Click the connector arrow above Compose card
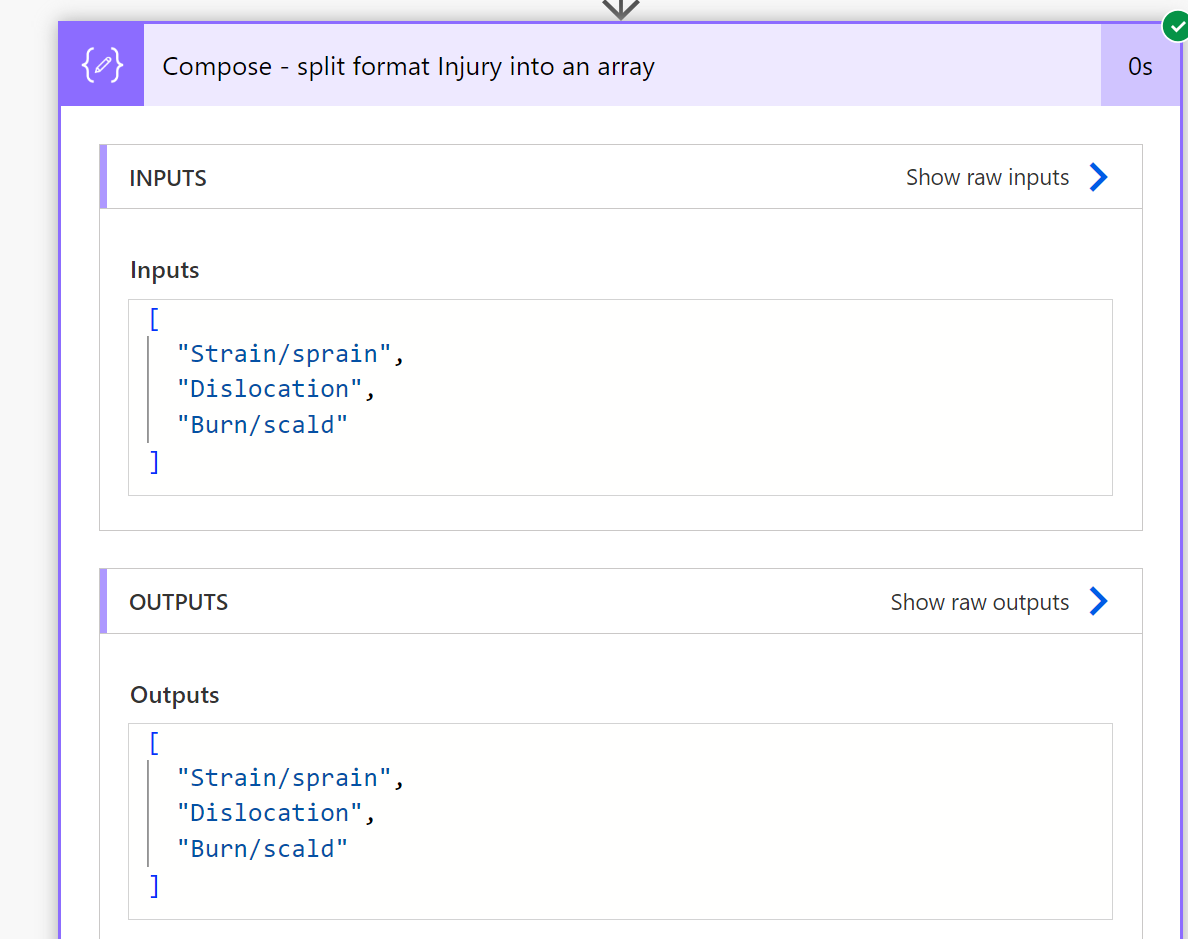The height and width of the screenshot is (939, 1188). point(620,9)
